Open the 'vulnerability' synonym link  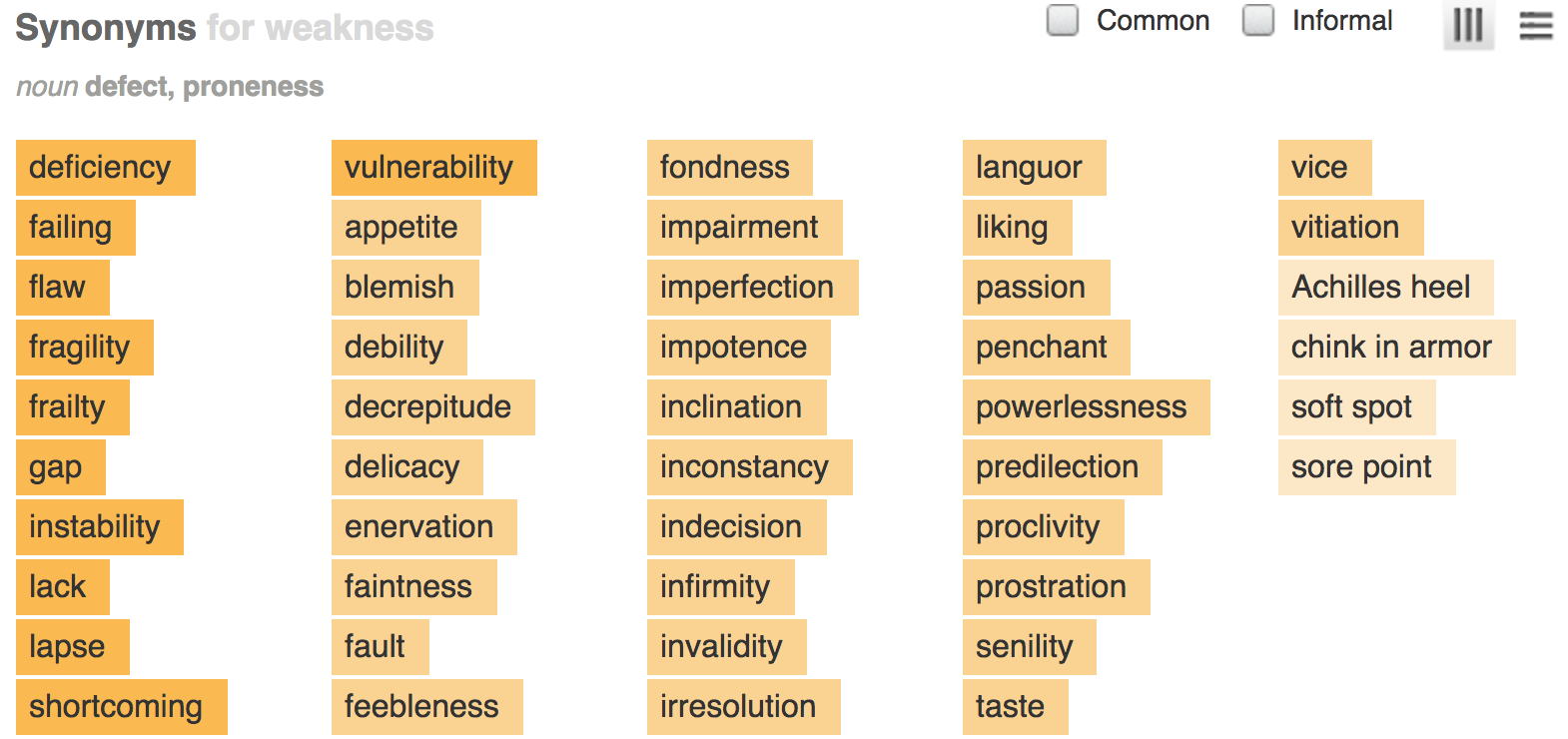(x=433, y=168)
